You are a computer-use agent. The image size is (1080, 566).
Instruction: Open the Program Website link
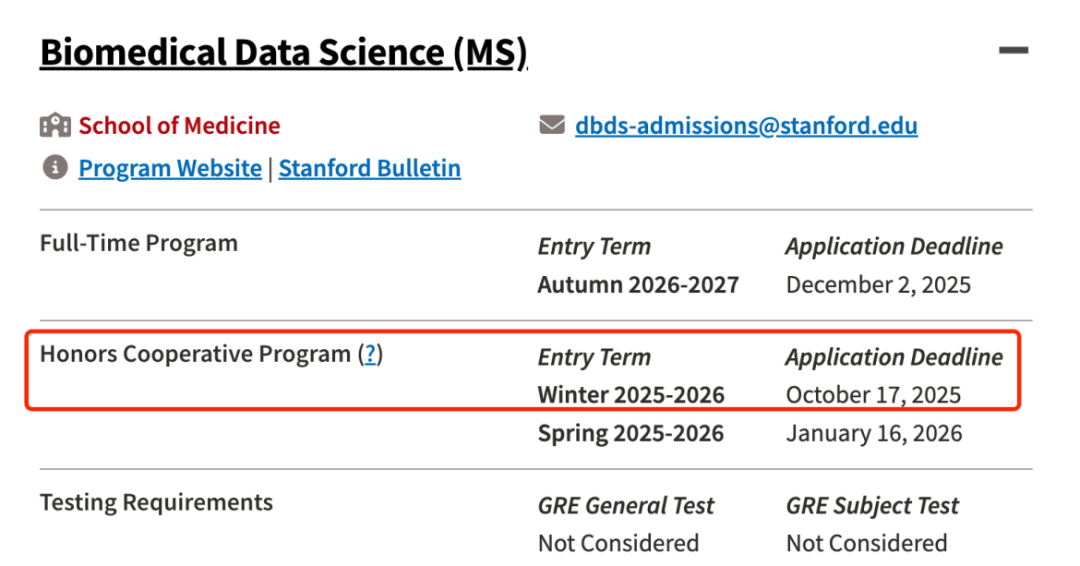click(x=170, y=168)
